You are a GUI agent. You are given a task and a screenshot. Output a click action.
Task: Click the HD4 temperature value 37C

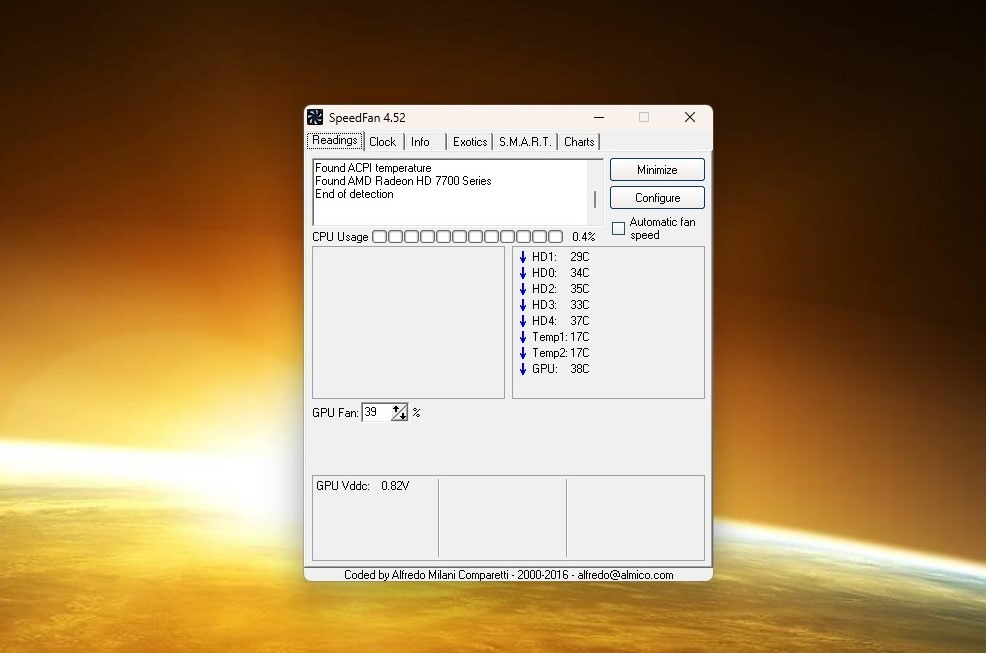point(580,321)
